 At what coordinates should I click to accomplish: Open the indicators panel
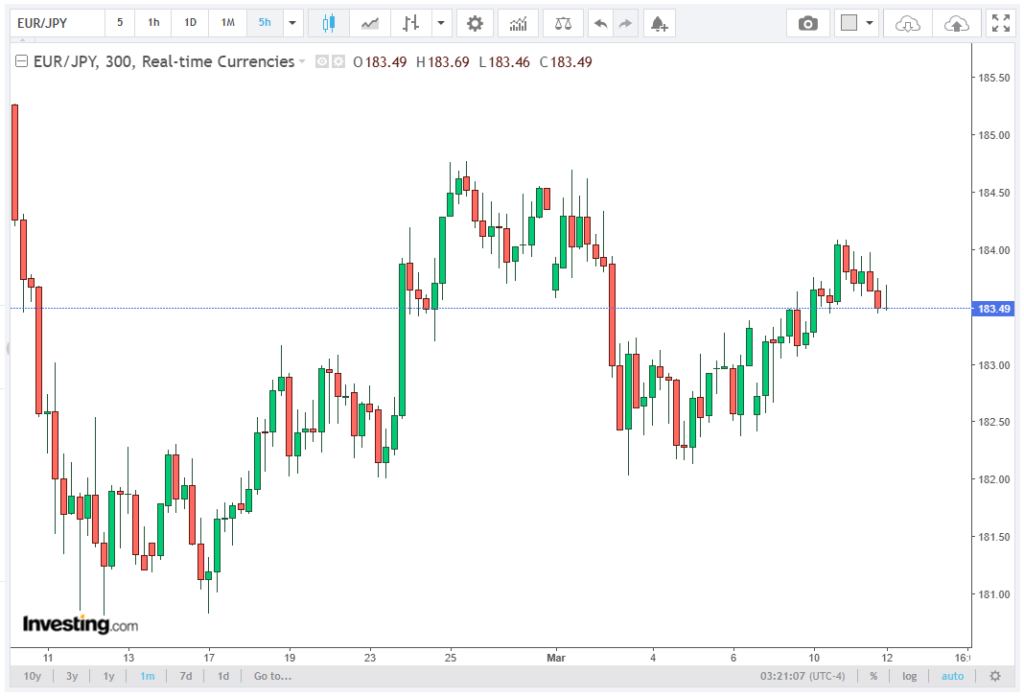(518, 22)
